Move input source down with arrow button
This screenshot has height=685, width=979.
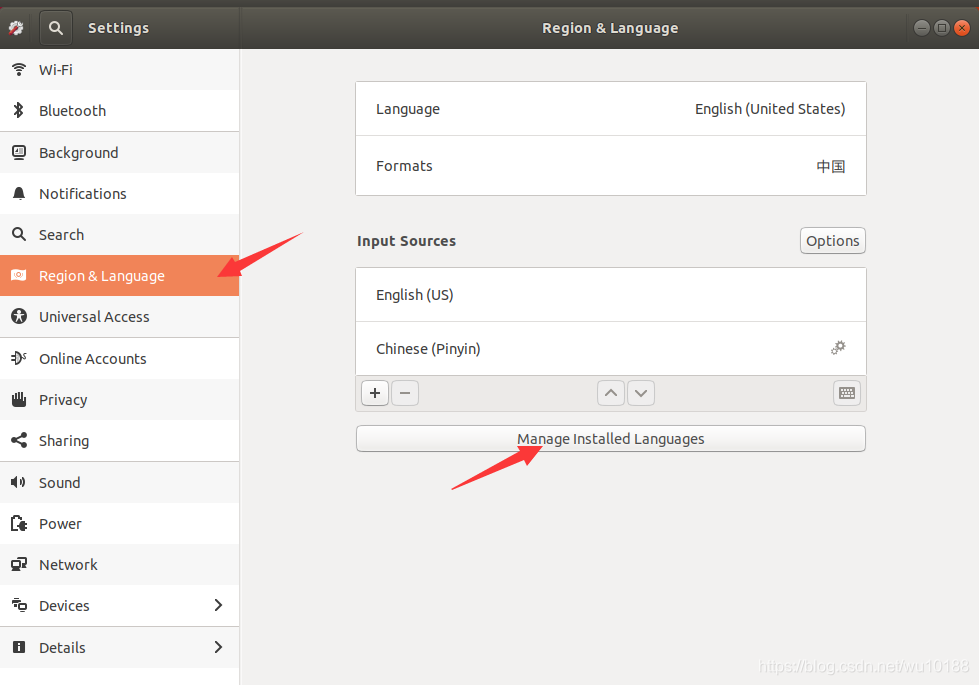(641, 393)
